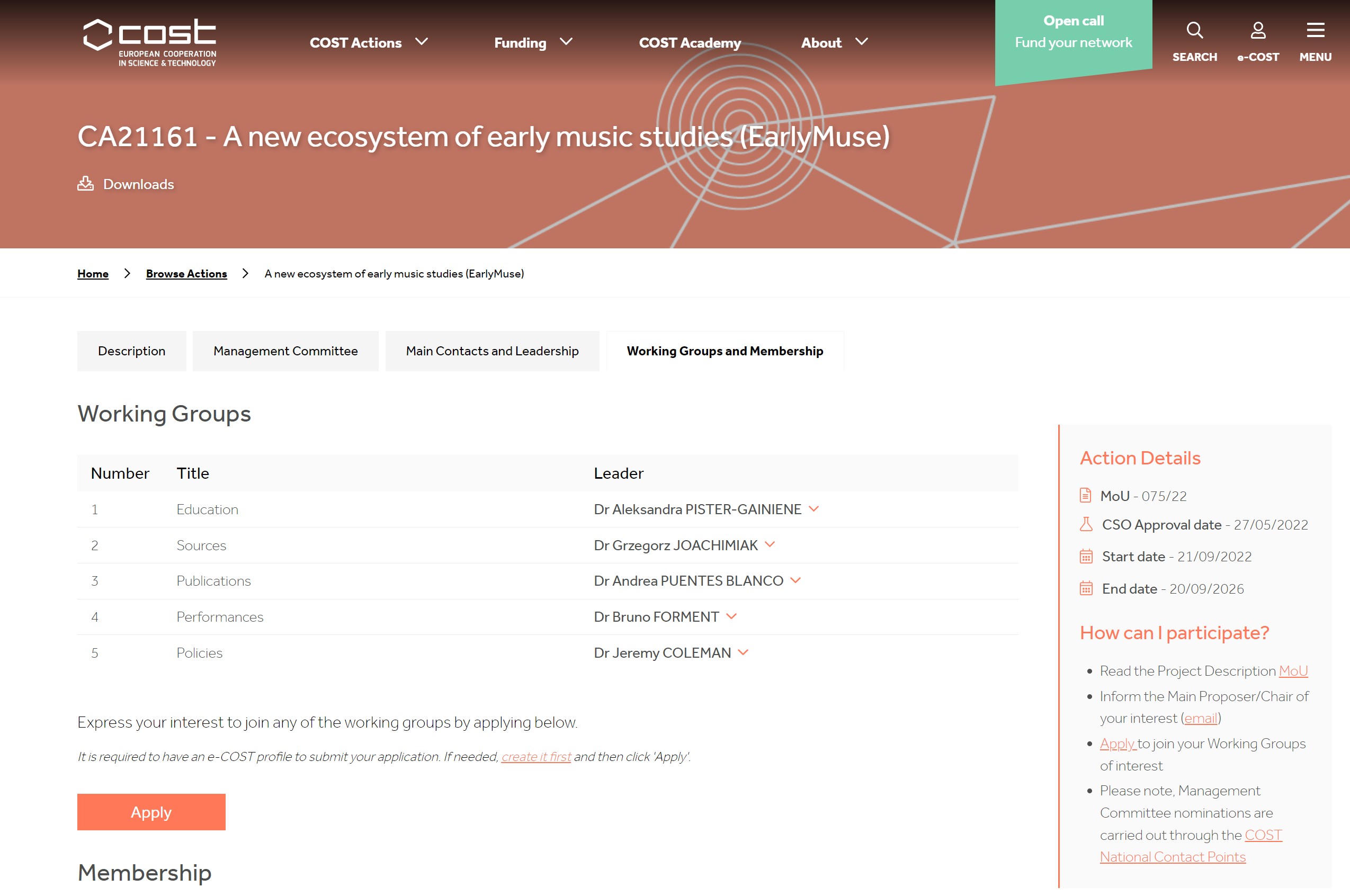Screen dimensions: 1350x896
Task: Click the e-COST label
Action: coord(1258,57)
